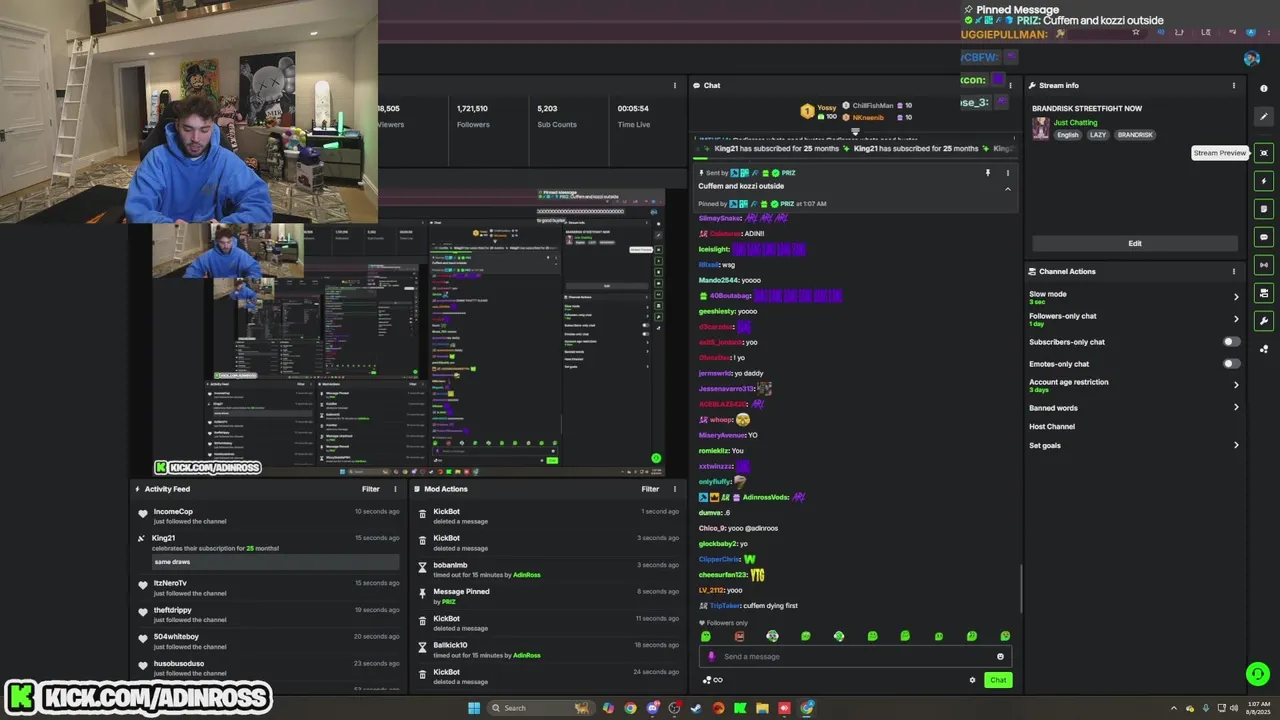
Task: Click the green circular help button
Action: tap(1258, 674)
